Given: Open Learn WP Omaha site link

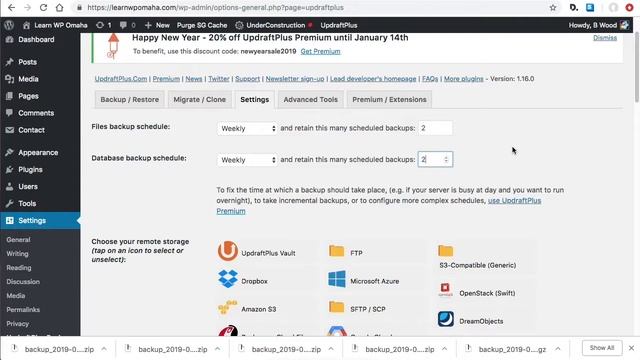Looking at the screenshot, I should point(55,25).
